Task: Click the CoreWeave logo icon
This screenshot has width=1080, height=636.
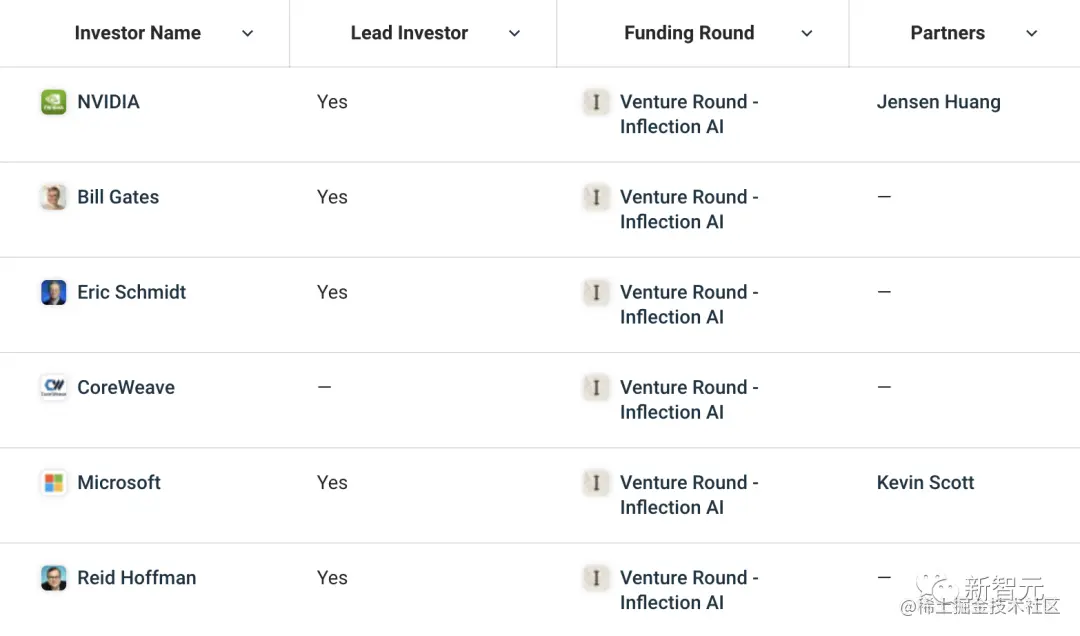Action: click(x=53, y=387)
